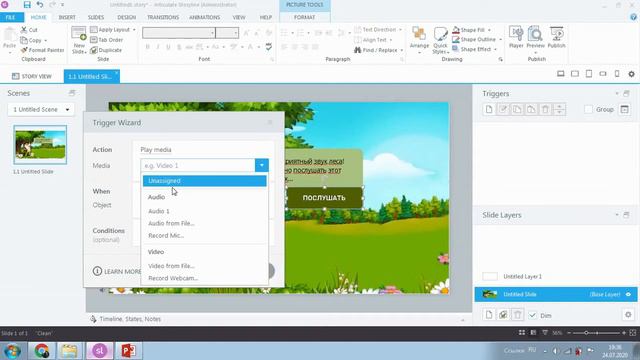Expand the Shape Fill dropdown
Screen dimensions: 640x360
489,30
